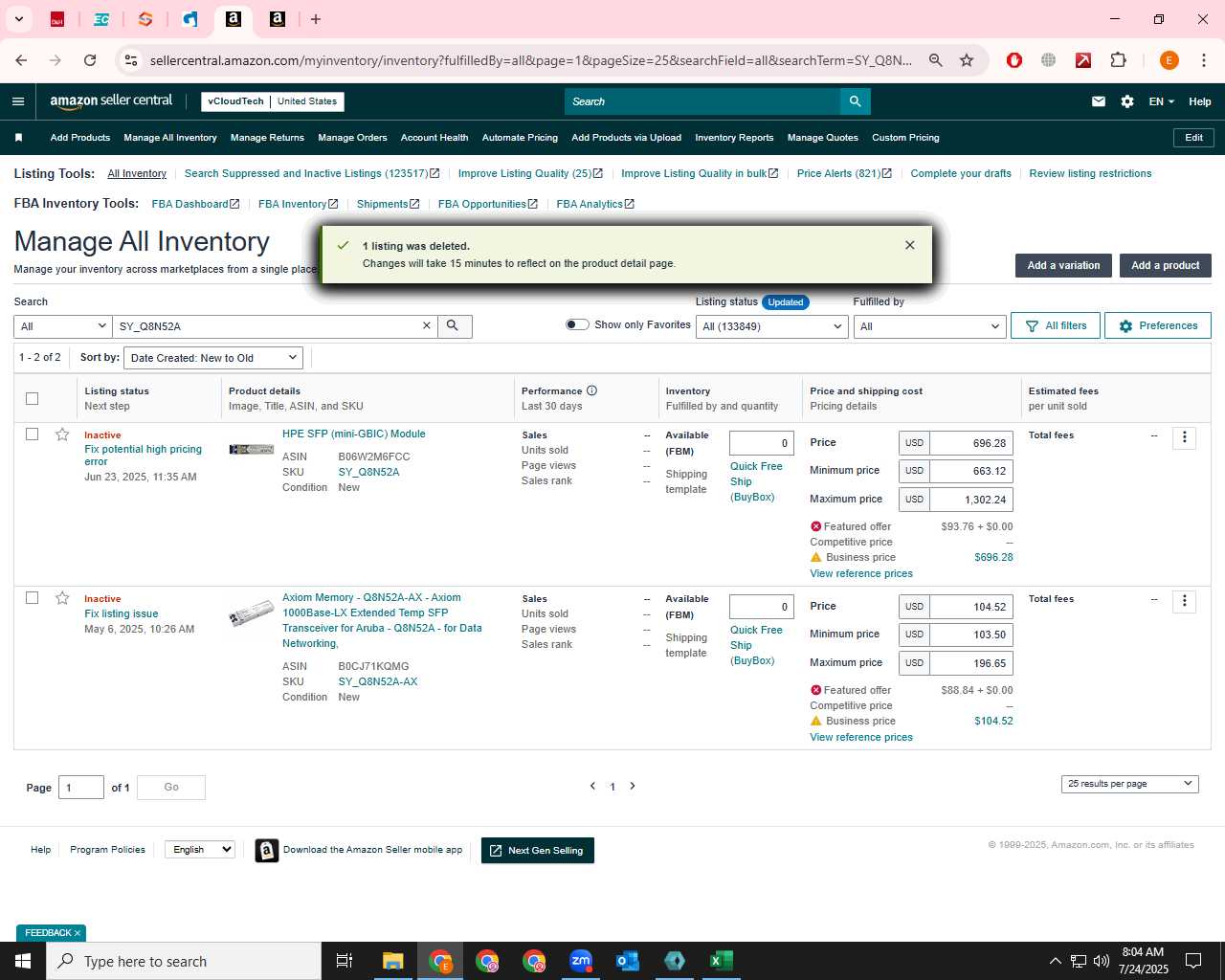
Task: Open Manage All Inventory menu item
Action: pyautogui.click(x=170, y=138)
